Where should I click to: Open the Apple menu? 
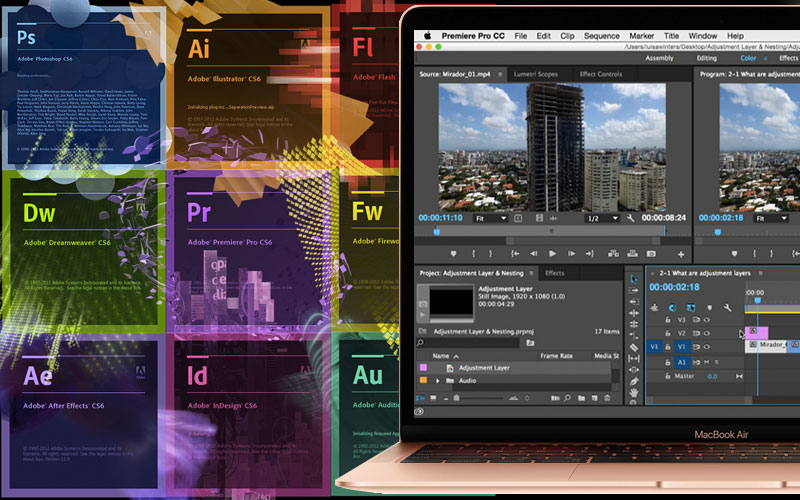tap(428, 36)
